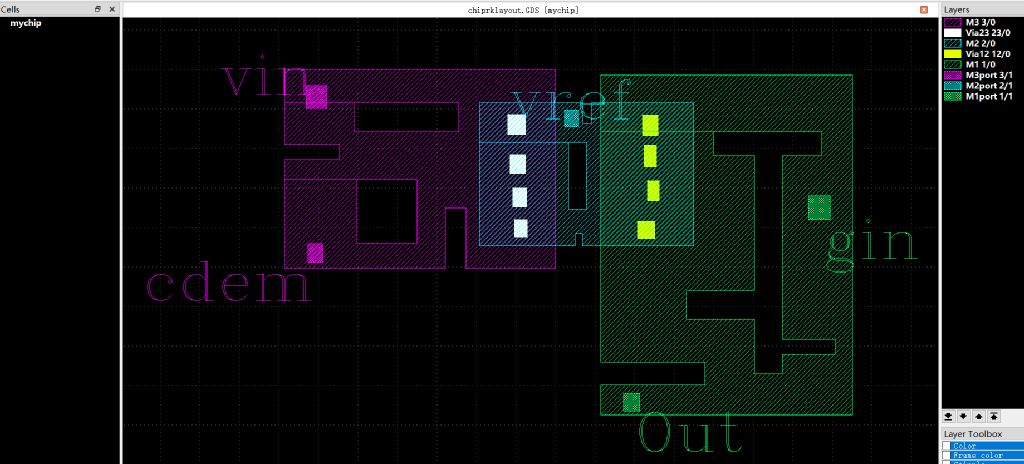
Task: Close the Cells panel
Action: tap(110, 9)
